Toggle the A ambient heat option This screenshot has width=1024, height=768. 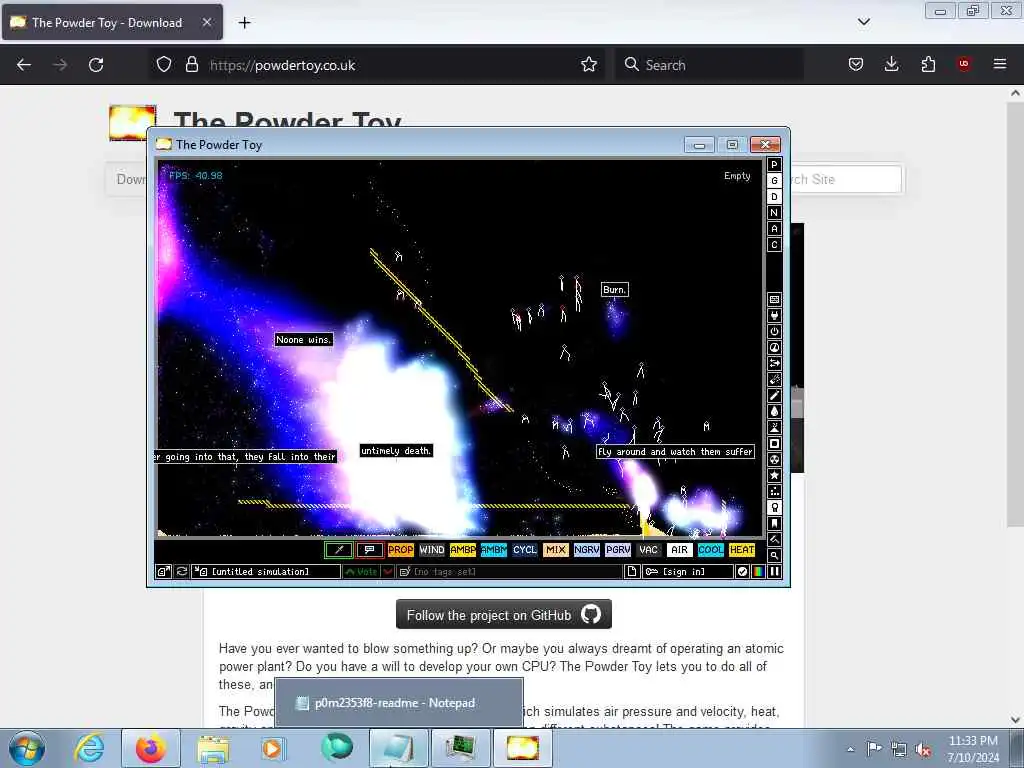click(774, 229)
